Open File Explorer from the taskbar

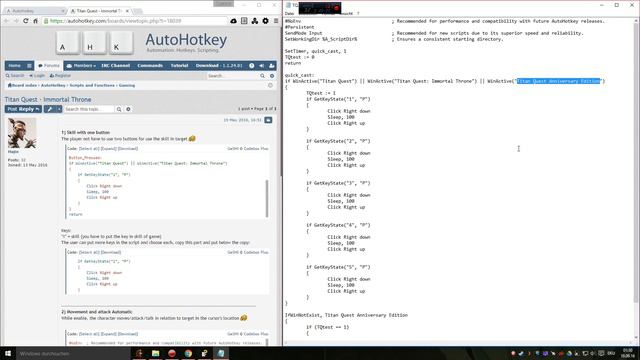156,353
